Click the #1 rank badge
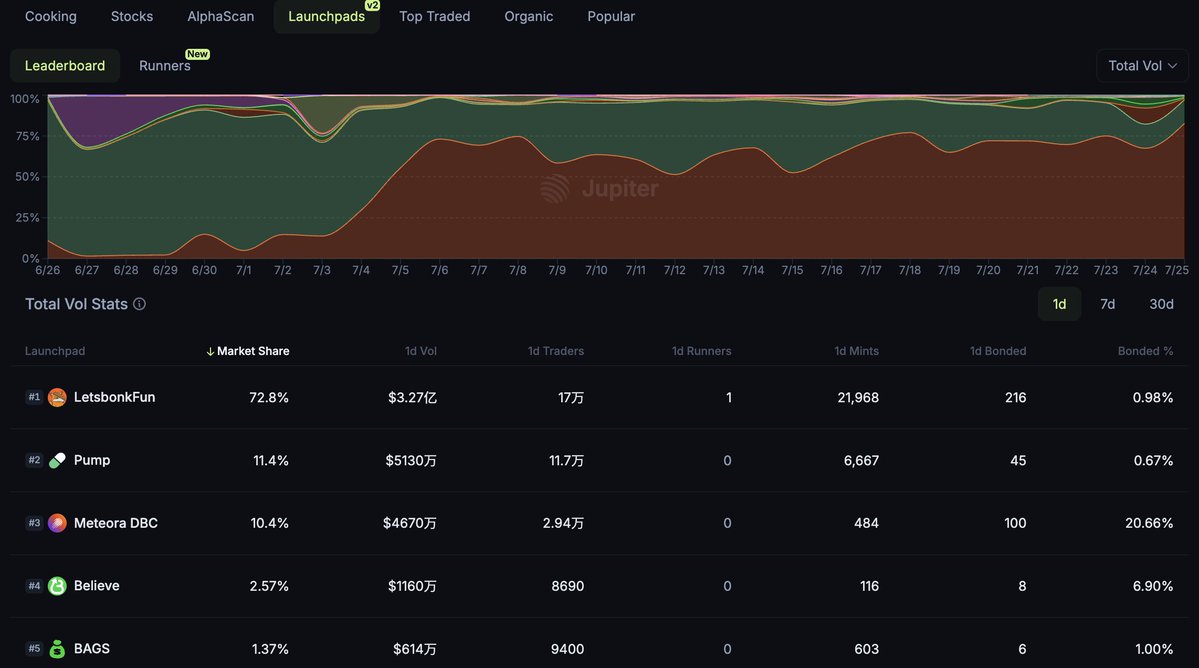The width and height of the screenshot is (1199, 668). coord(34,397)
